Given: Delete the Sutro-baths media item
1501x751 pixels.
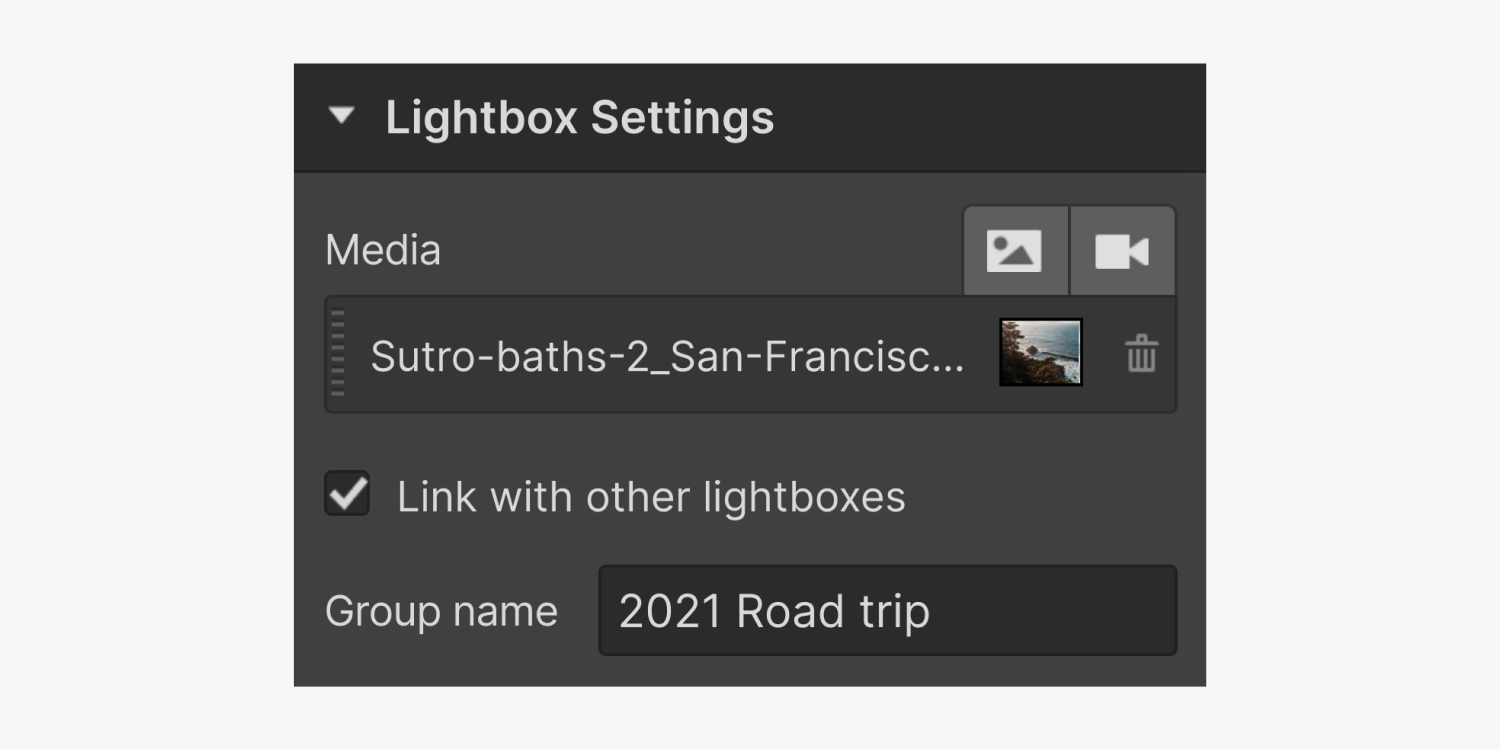Looking at the screenshot, I should [x=1141, y=354].
